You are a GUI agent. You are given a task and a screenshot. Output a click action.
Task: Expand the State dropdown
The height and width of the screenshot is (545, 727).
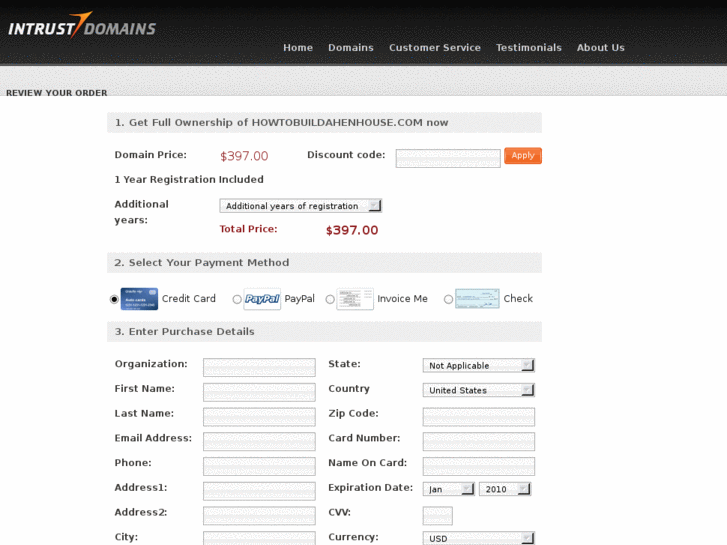478,366
